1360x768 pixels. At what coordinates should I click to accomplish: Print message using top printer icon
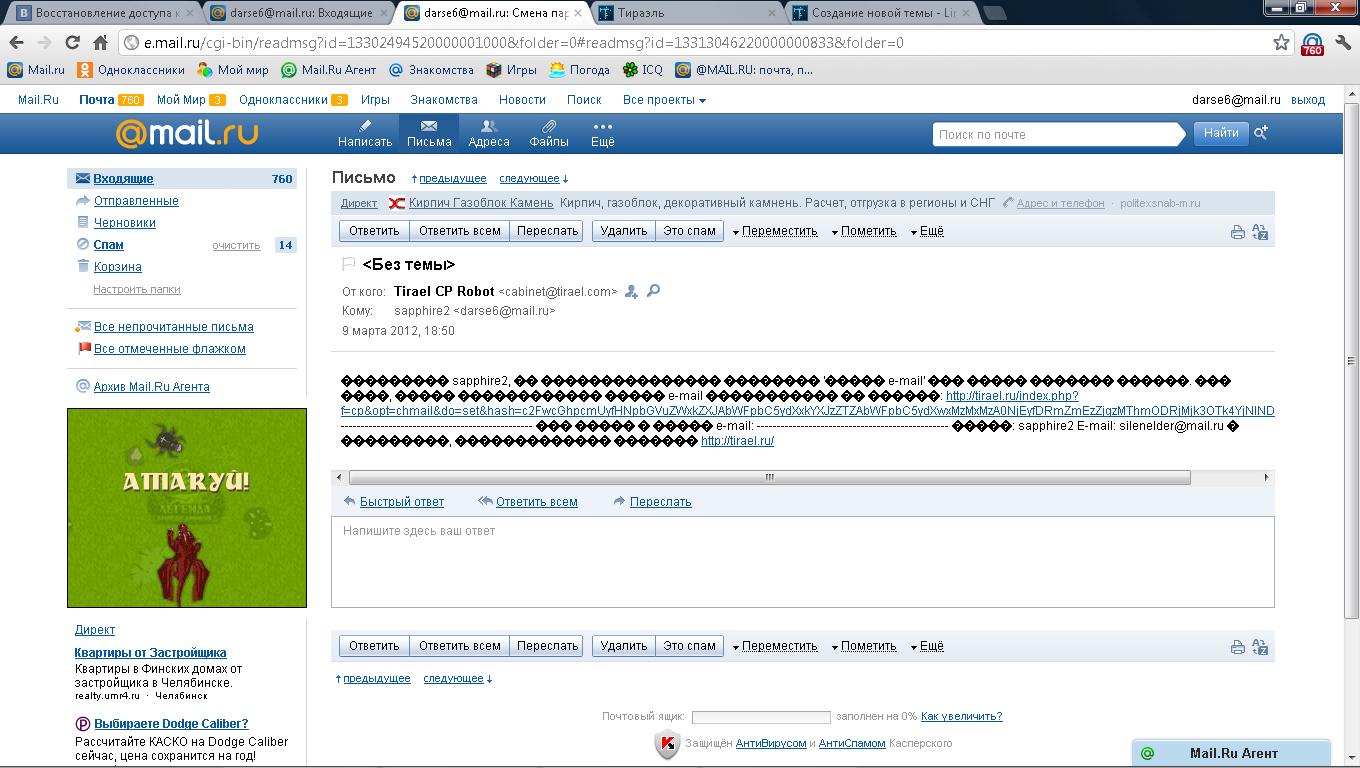1237,232
